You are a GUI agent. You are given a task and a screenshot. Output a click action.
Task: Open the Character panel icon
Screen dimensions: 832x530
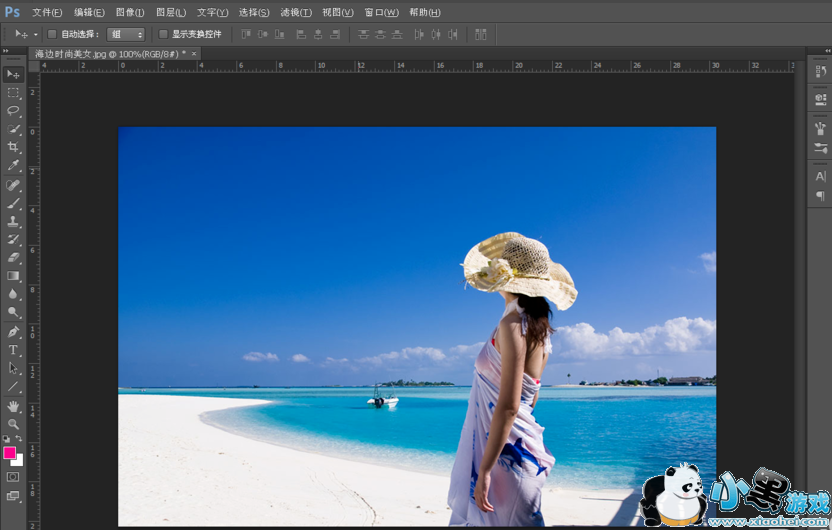click(821, 176)
